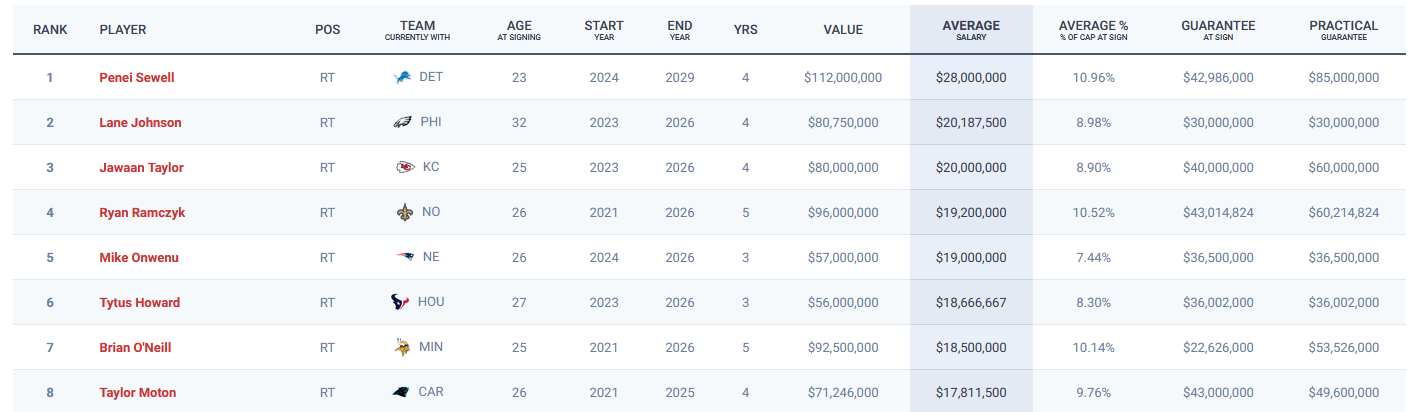Open Lane Johnson's player link
This screenshot has width=1413, height=412.
point(141,123)
